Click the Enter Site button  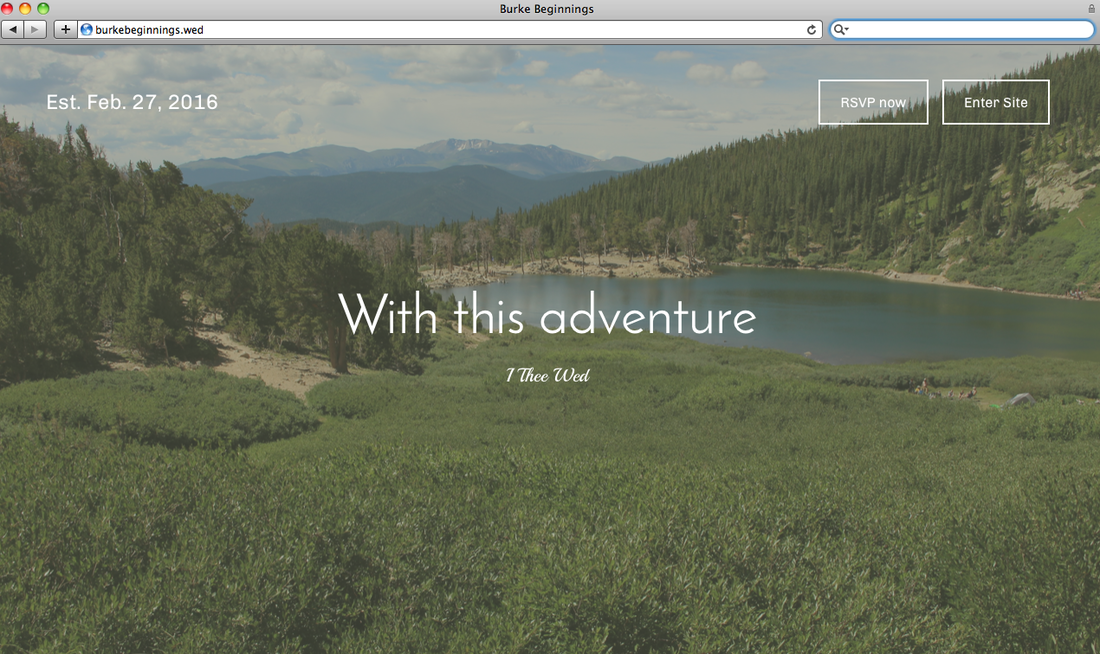pos(995,102)
